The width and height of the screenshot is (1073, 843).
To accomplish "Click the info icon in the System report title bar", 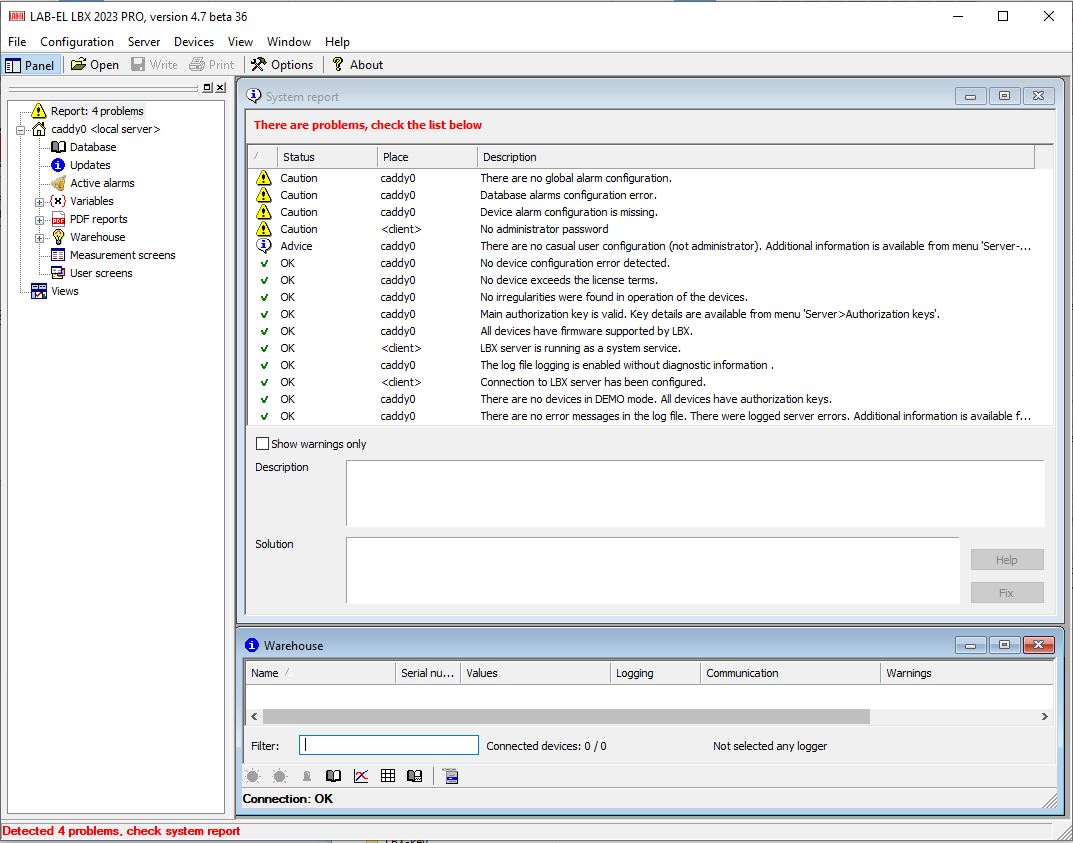I will click(x=254, y=96).
